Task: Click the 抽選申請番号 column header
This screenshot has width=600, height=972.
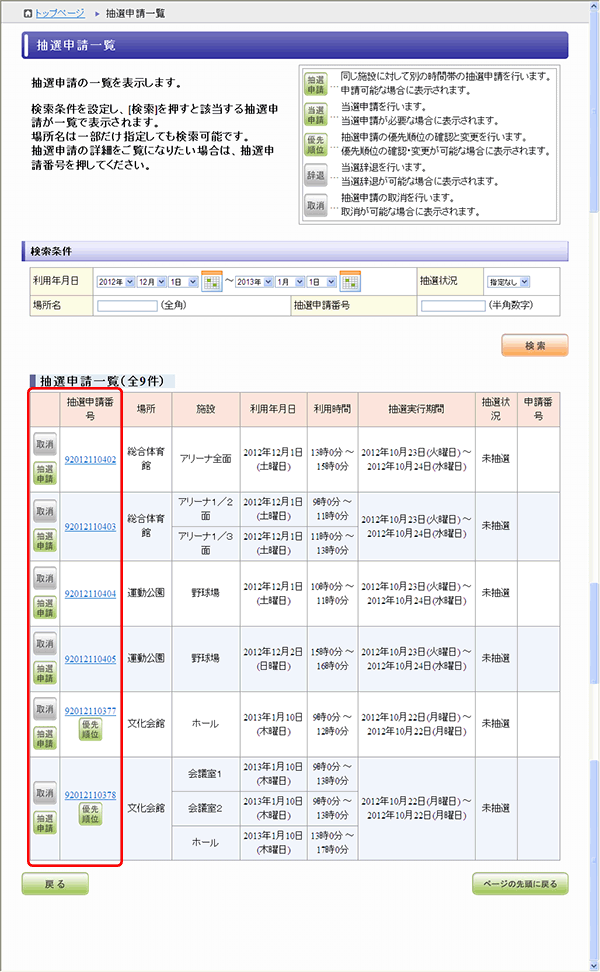Action: point(90,409)
